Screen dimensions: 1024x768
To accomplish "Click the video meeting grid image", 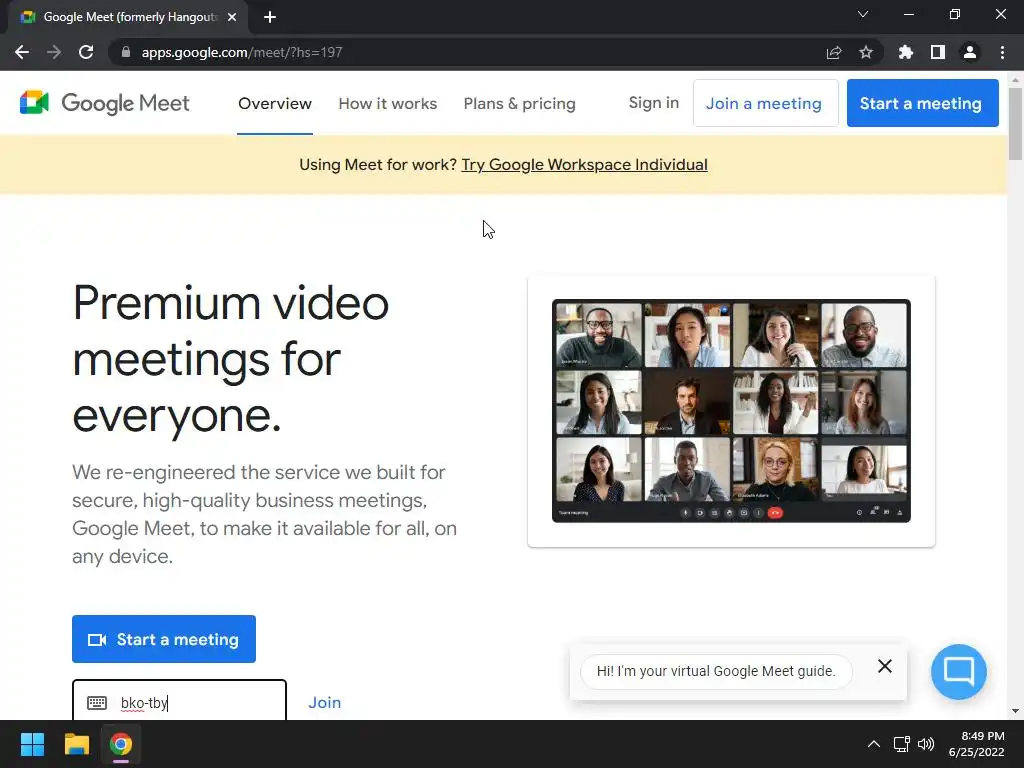I will (731, 411).
